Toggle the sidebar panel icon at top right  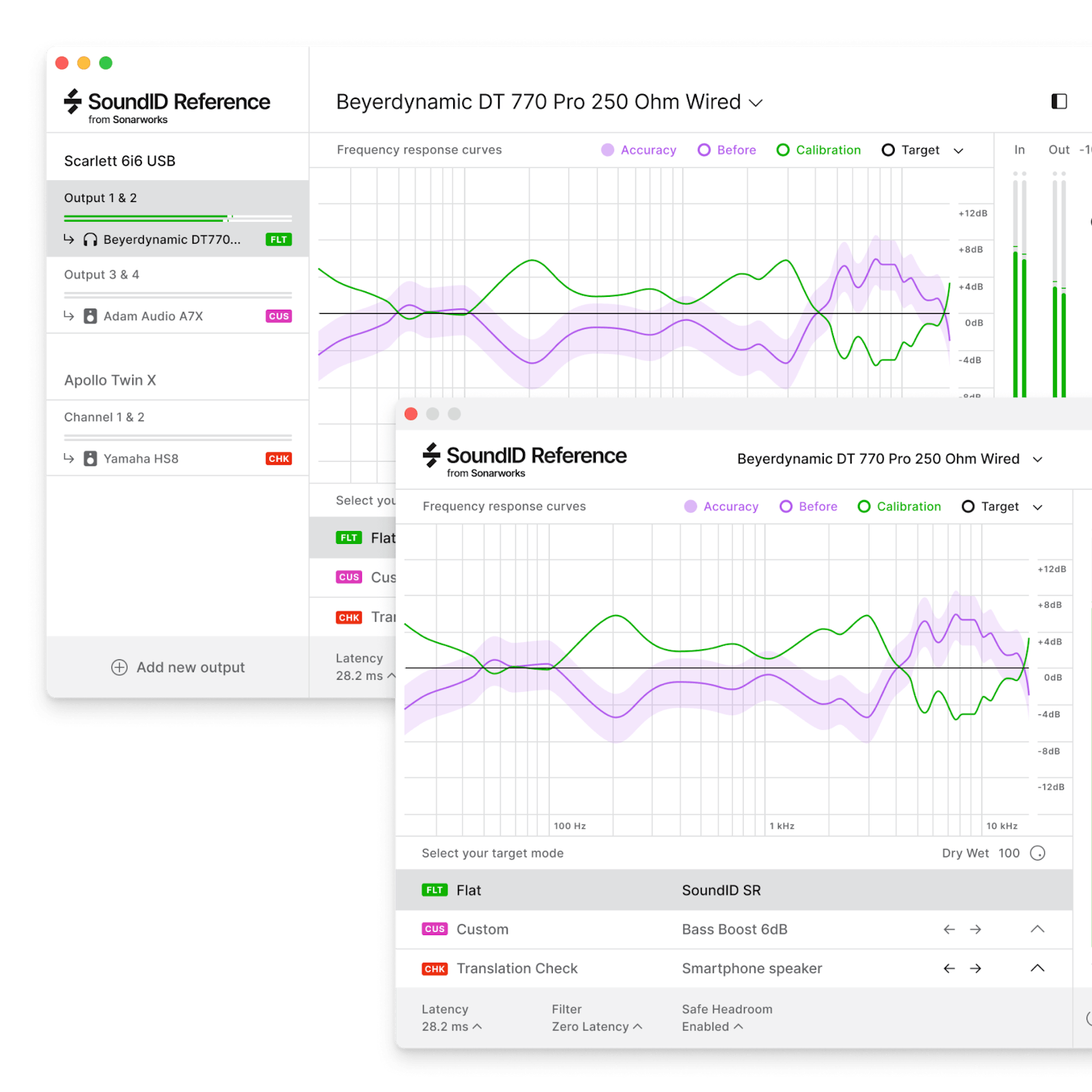click(x=1059, y=102)
